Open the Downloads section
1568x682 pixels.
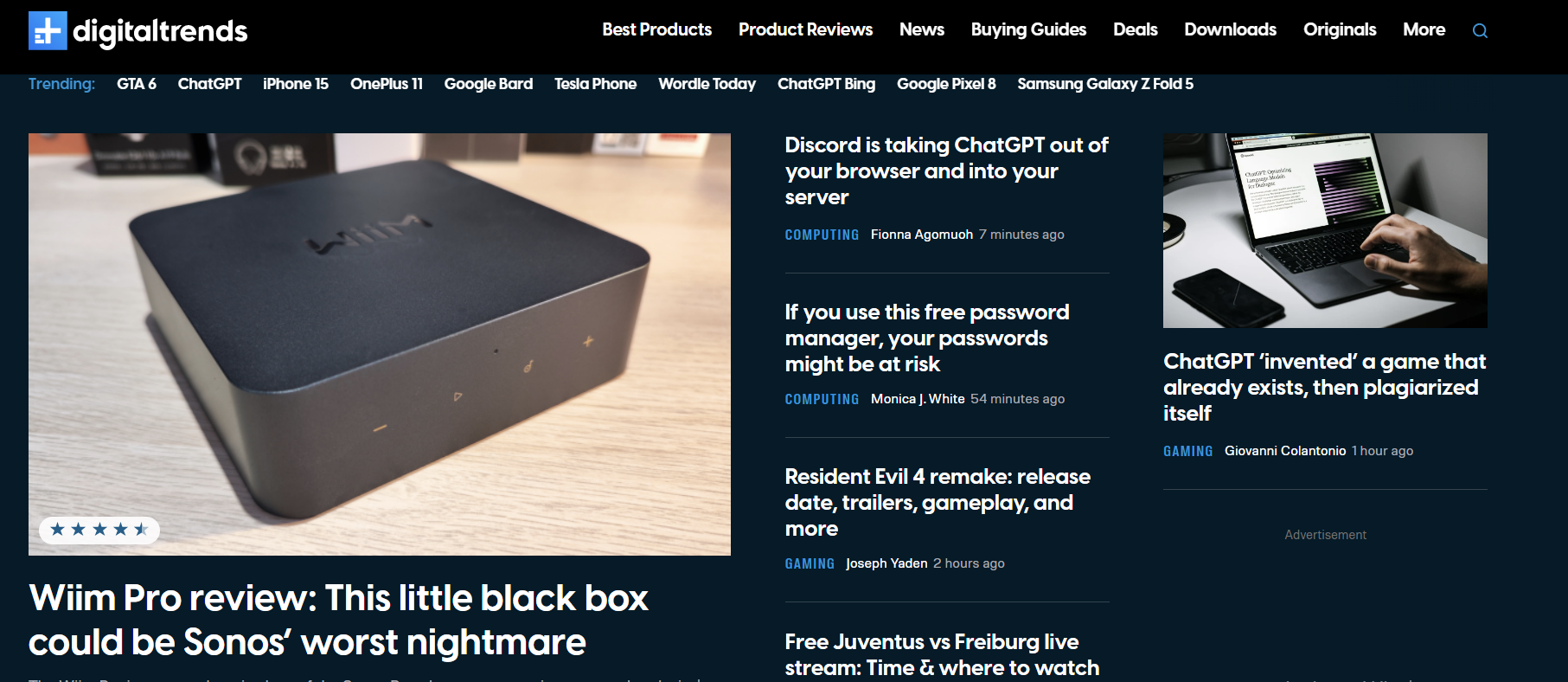(1230, 29)
